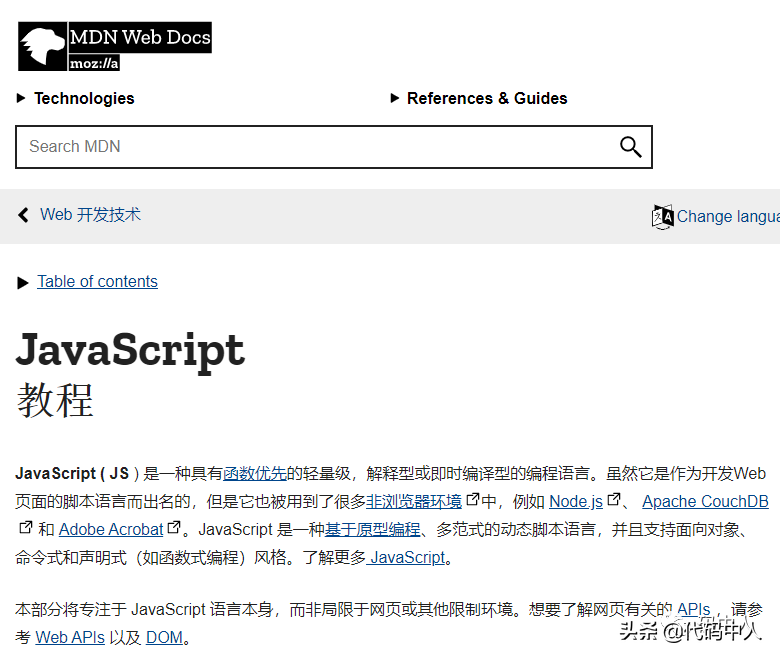
Task: Click the bold JavaScript ( JS ) text
Action: coord(77,473)
